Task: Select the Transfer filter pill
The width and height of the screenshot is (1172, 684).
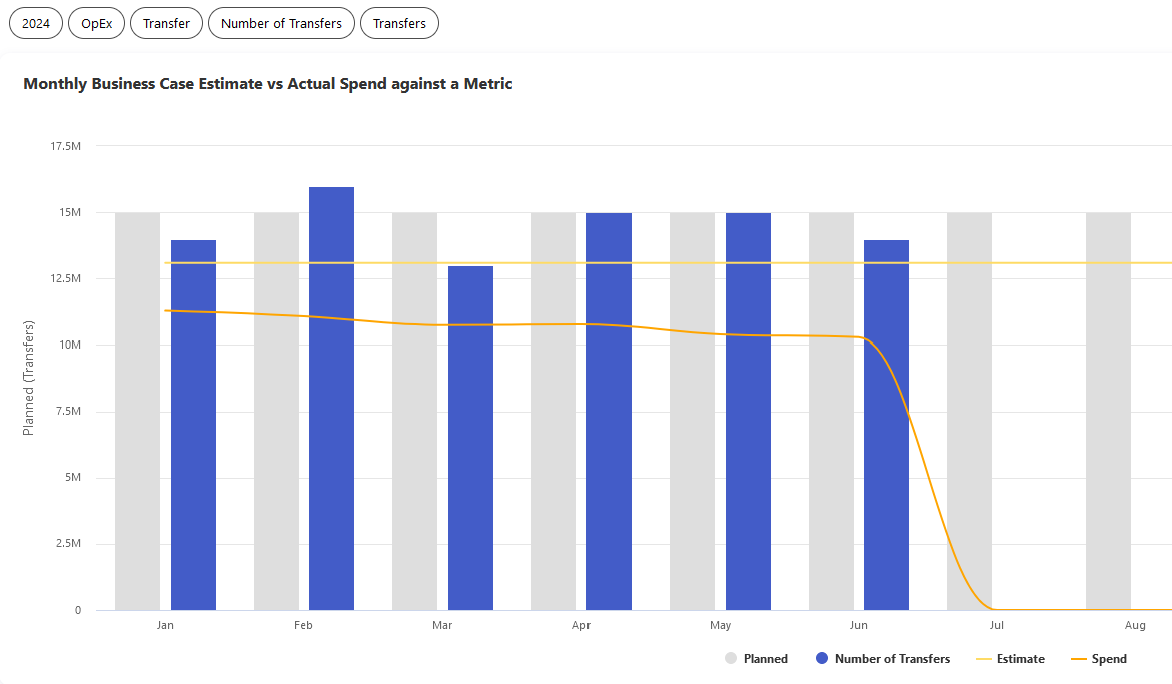Action: (x=166, y=23)
